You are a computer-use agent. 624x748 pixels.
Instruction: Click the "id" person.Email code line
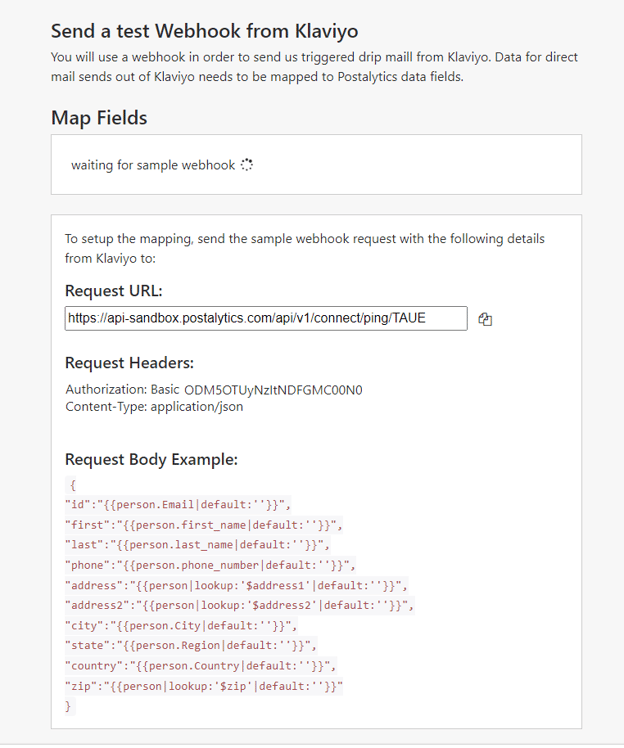click(x=178, y=505)
